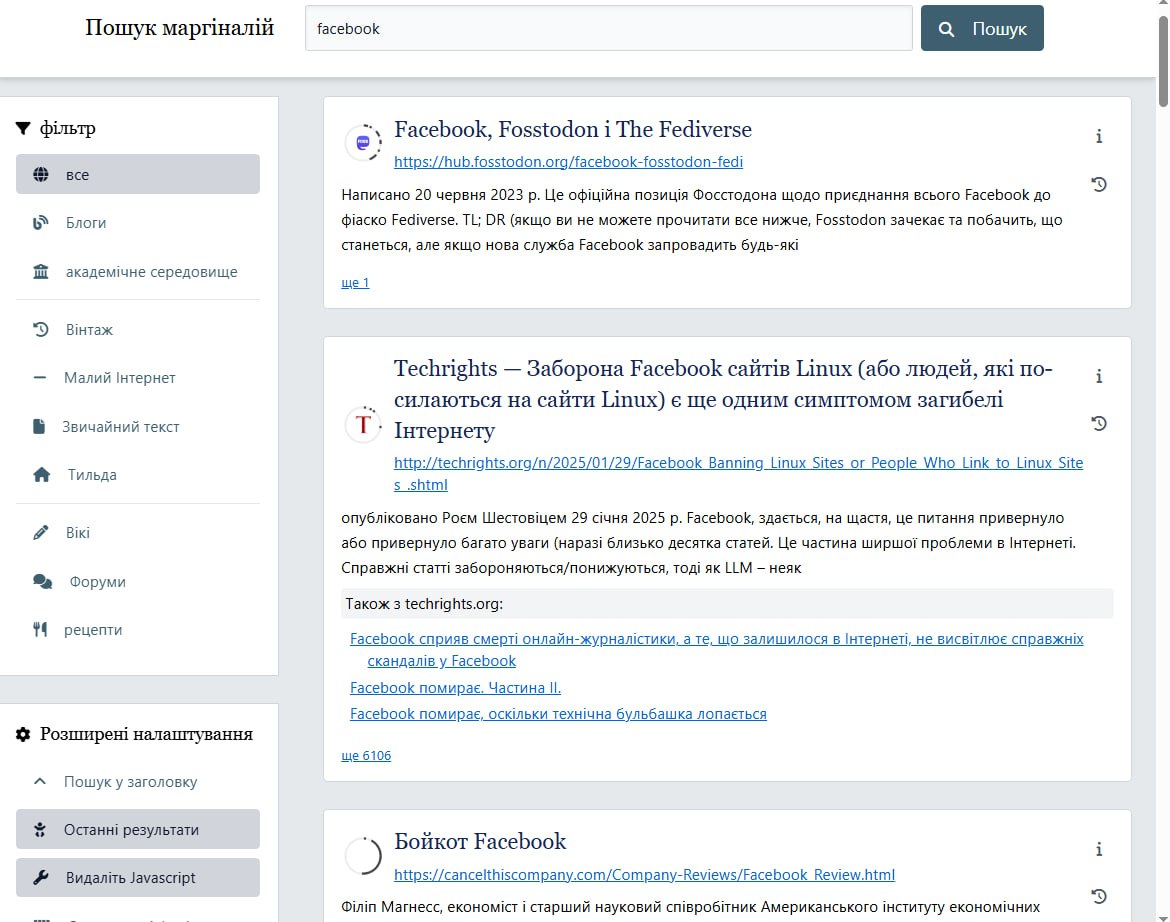The image size is (1170, 922).
Task: Click the gear icon next to Розширені налаштування
Action: (23, 734)
